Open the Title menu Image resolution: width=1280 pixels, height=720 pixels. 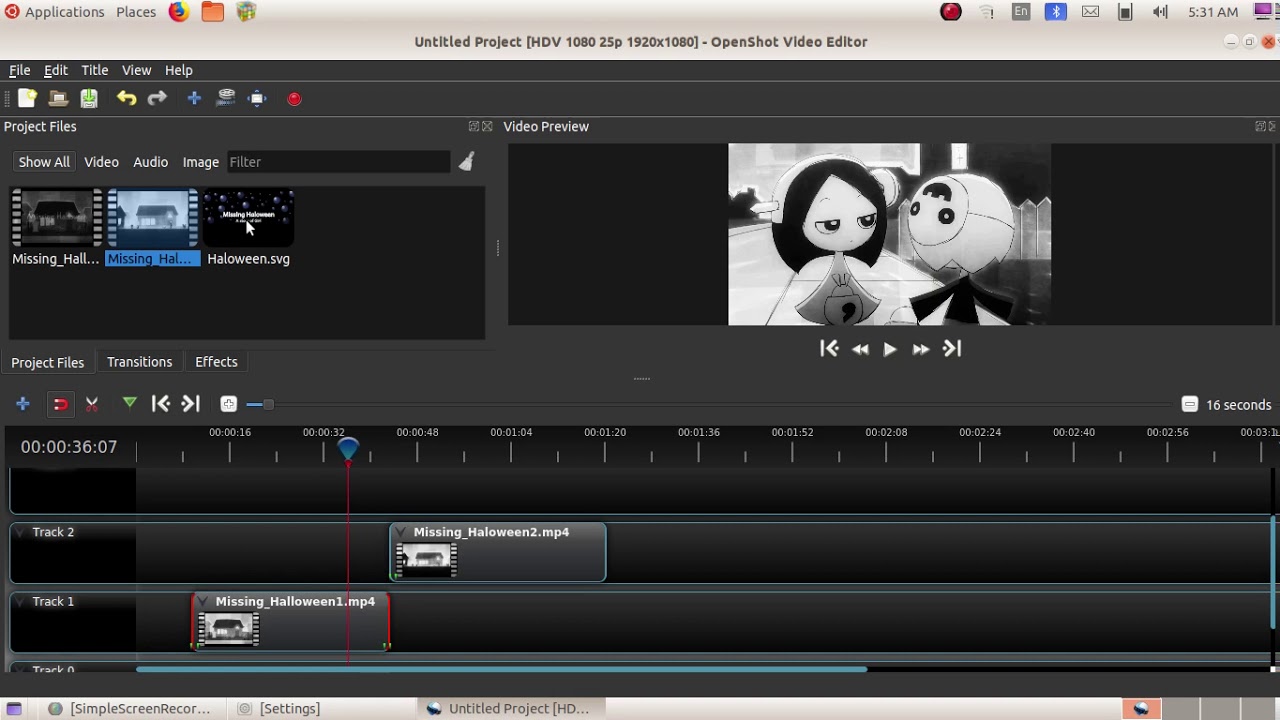click(95, 70)
